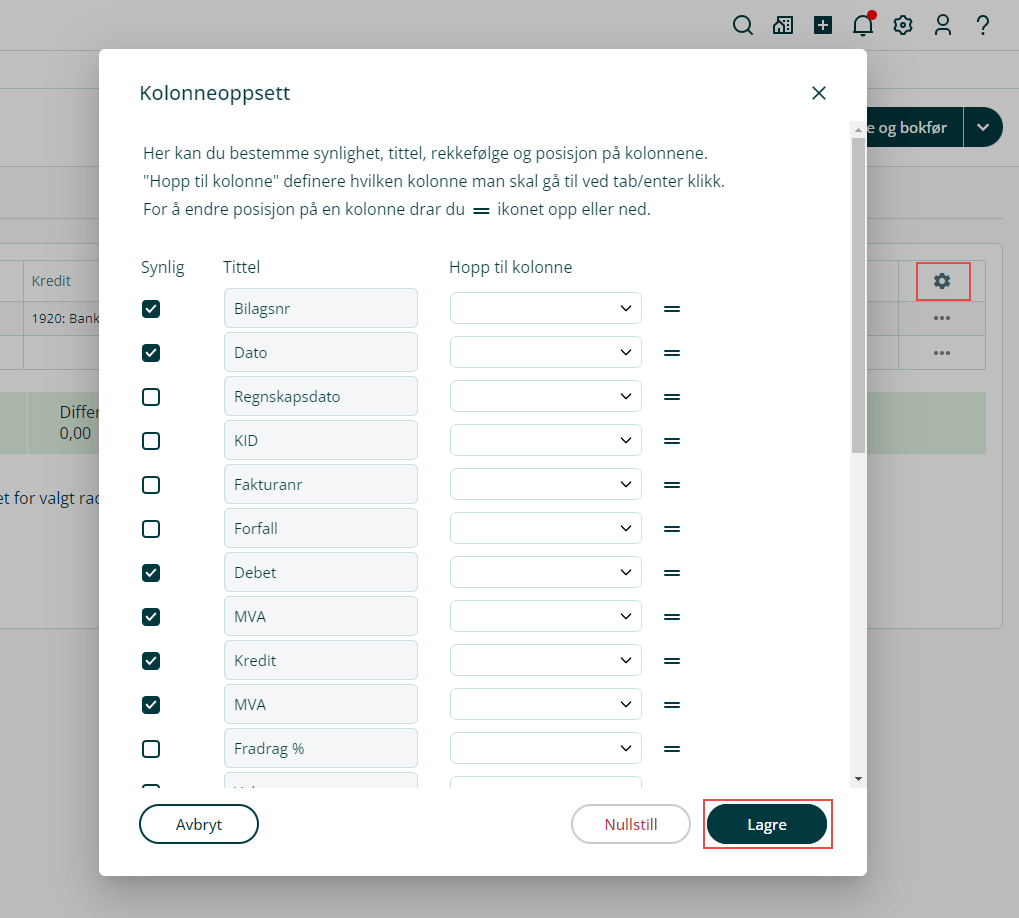Click the Nullstill reset button
The image size is (1019, 918).
tap(630, 825)
